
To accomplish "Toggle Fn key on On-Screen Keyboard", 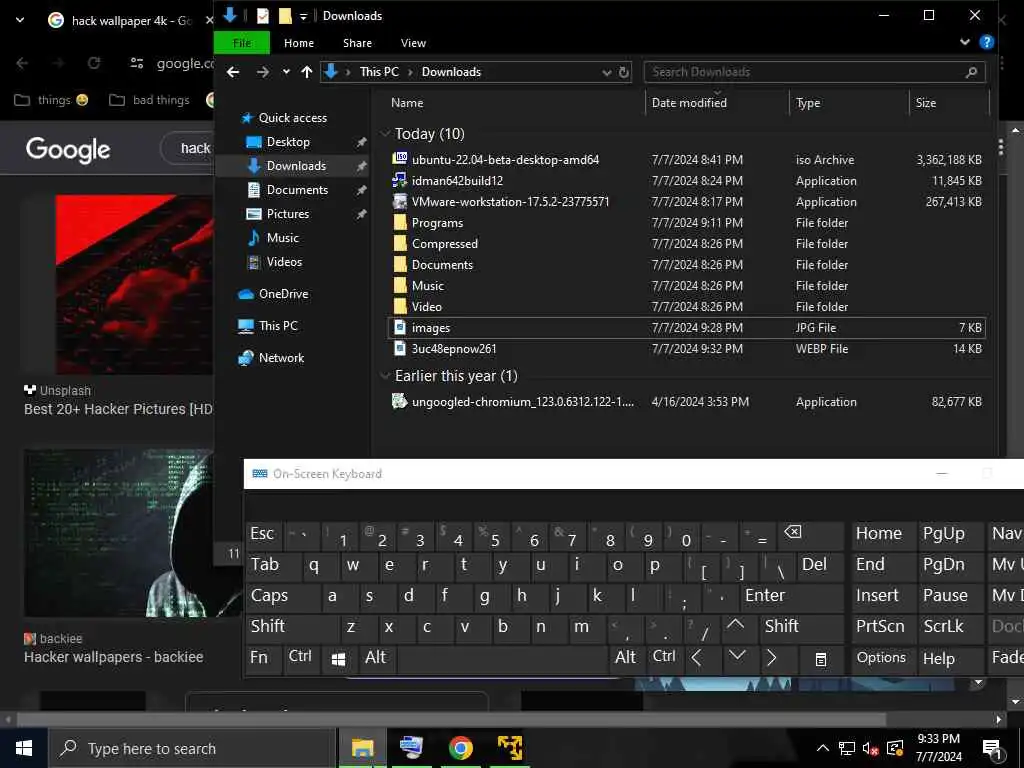I will pyautogui.click(x=263, y=658).
